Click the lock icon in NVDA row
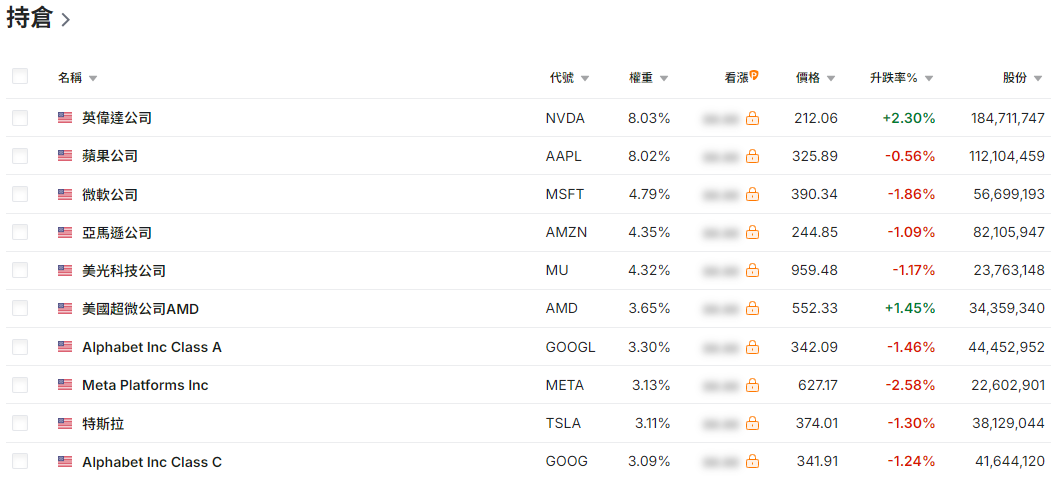Screen dimensions: 1051x478 (753, 119)
